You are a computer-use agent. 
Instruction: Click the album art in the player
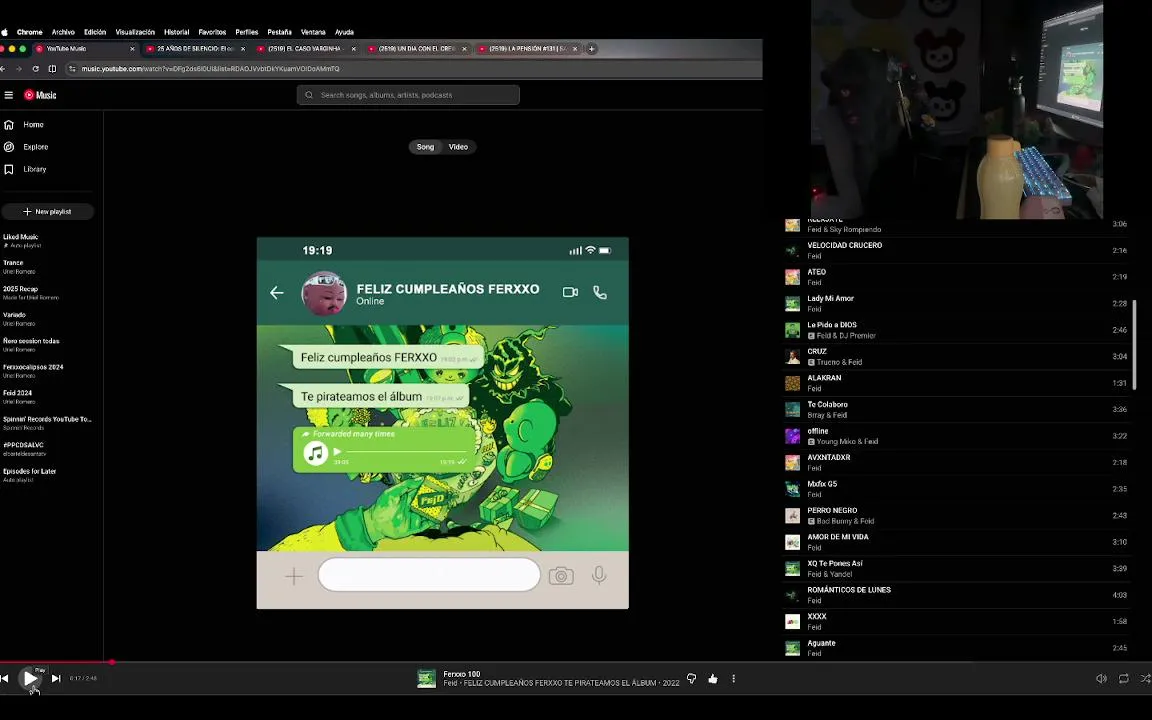point(442,423)
